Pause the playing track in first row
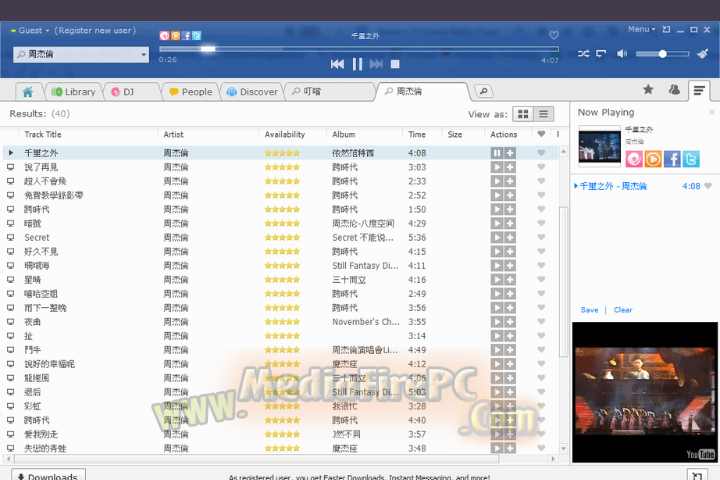This screenshot has width=720, height=480. [x=496, y=153]
